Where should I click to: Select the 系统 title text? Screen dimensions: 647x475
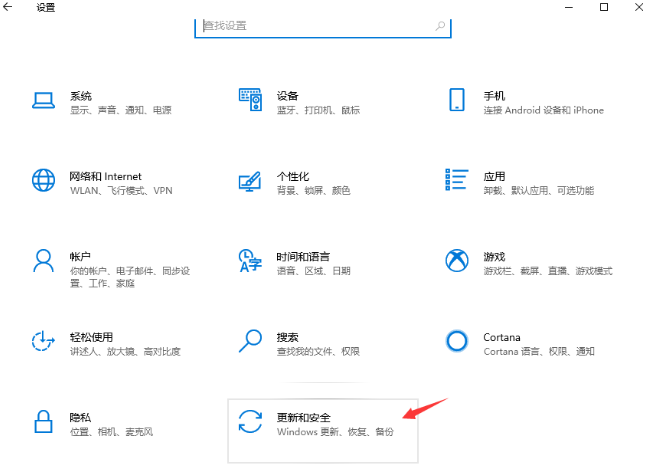(81, 96)
